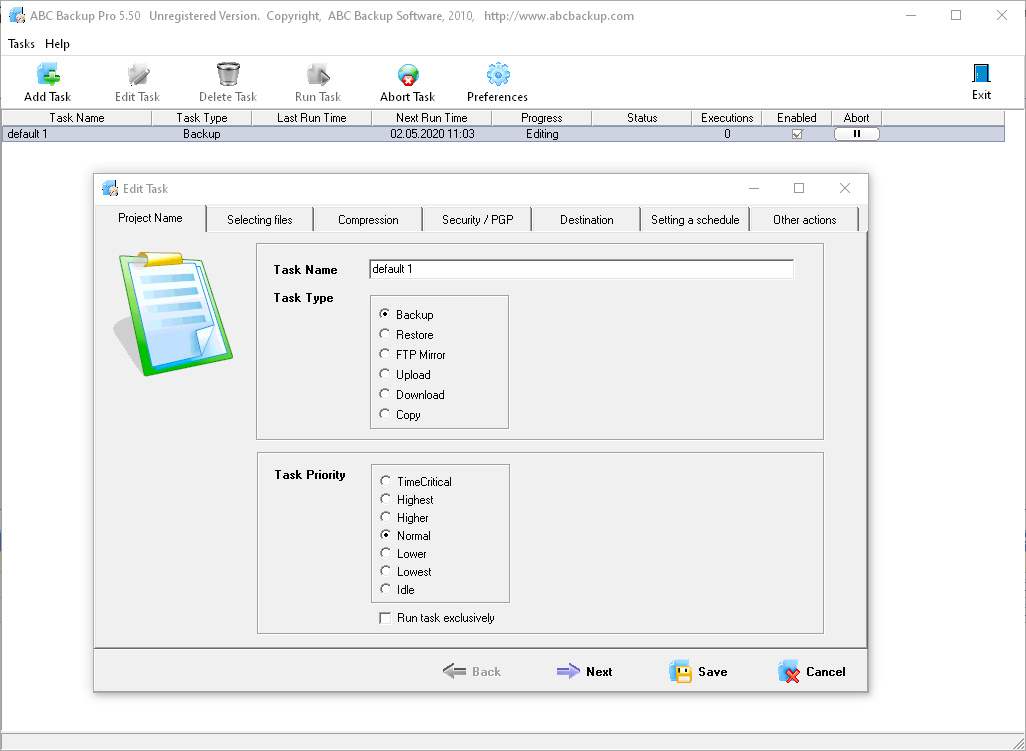Save the task with the Save button
The image size is (1026, 751).
point(698,672)
